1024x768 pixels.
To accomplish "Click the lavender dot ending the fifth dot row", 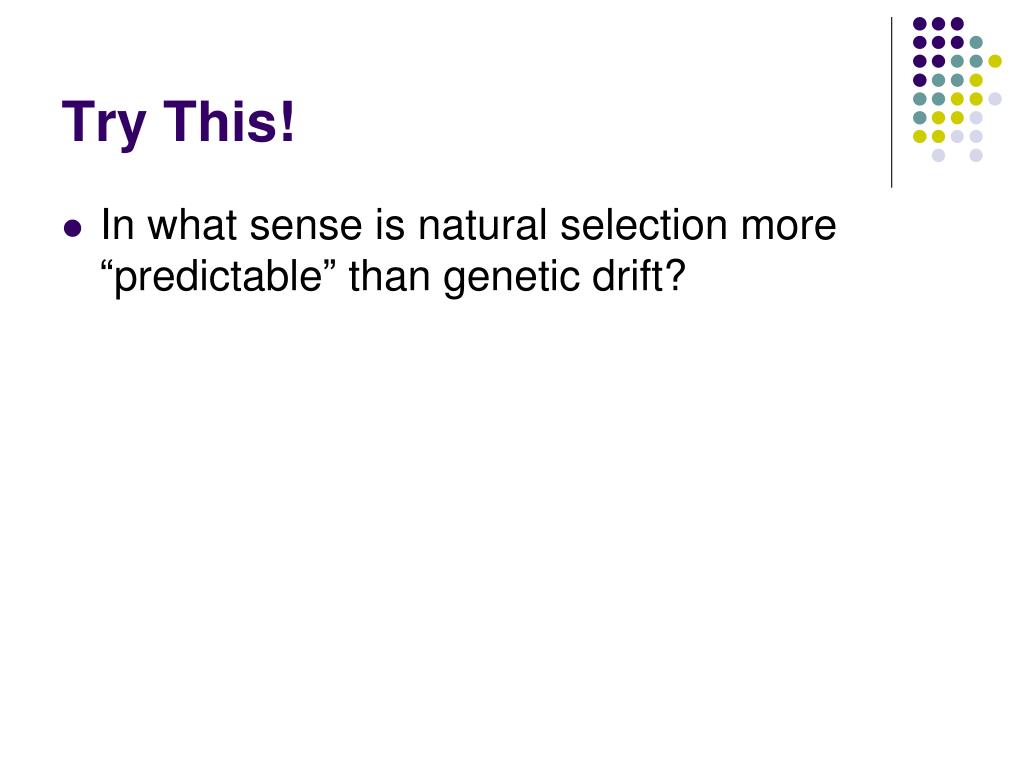I will (995, 99).
